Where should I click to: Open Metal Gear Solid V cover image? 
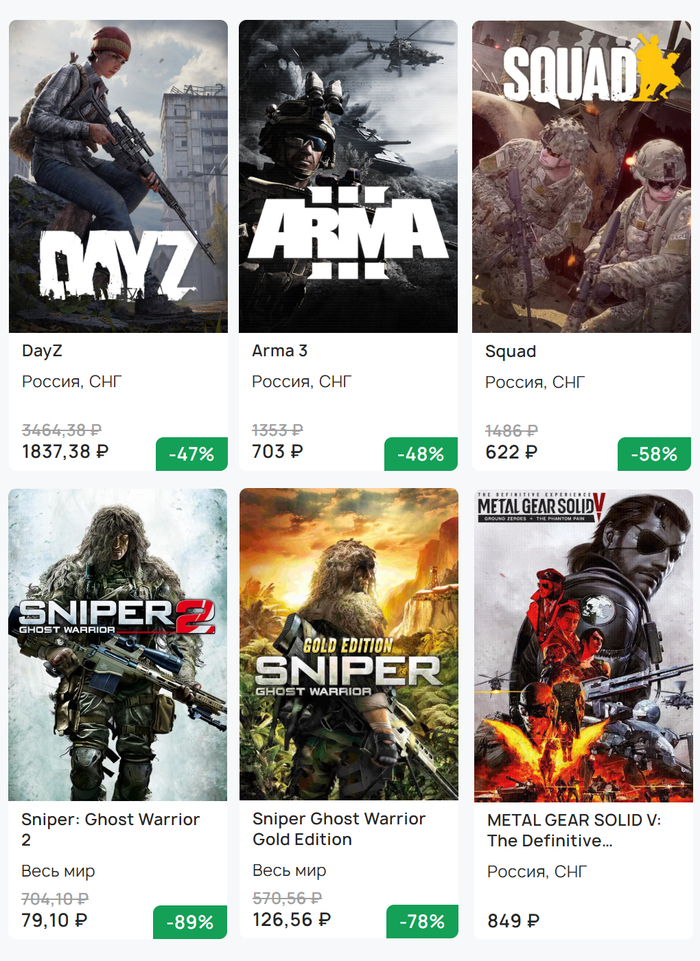pos(581,644)
